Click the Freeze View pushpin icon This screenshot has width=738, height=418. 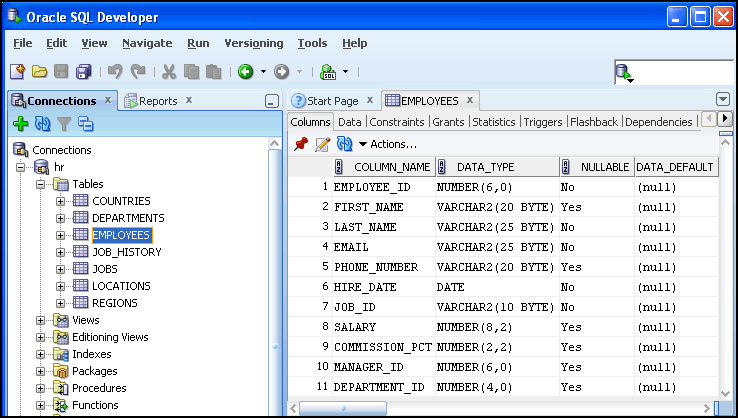pyautogui.click(x=300, y=144)
